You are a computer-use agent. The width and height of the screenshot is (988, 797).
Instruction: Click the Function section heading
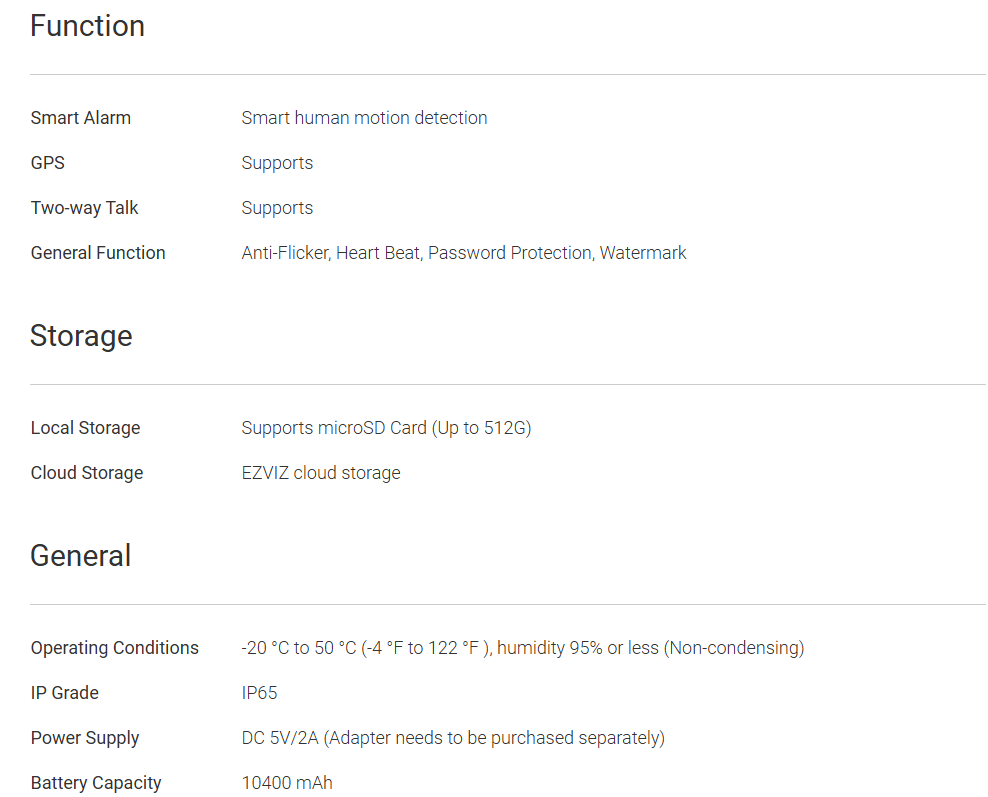[x=87, y=26]
